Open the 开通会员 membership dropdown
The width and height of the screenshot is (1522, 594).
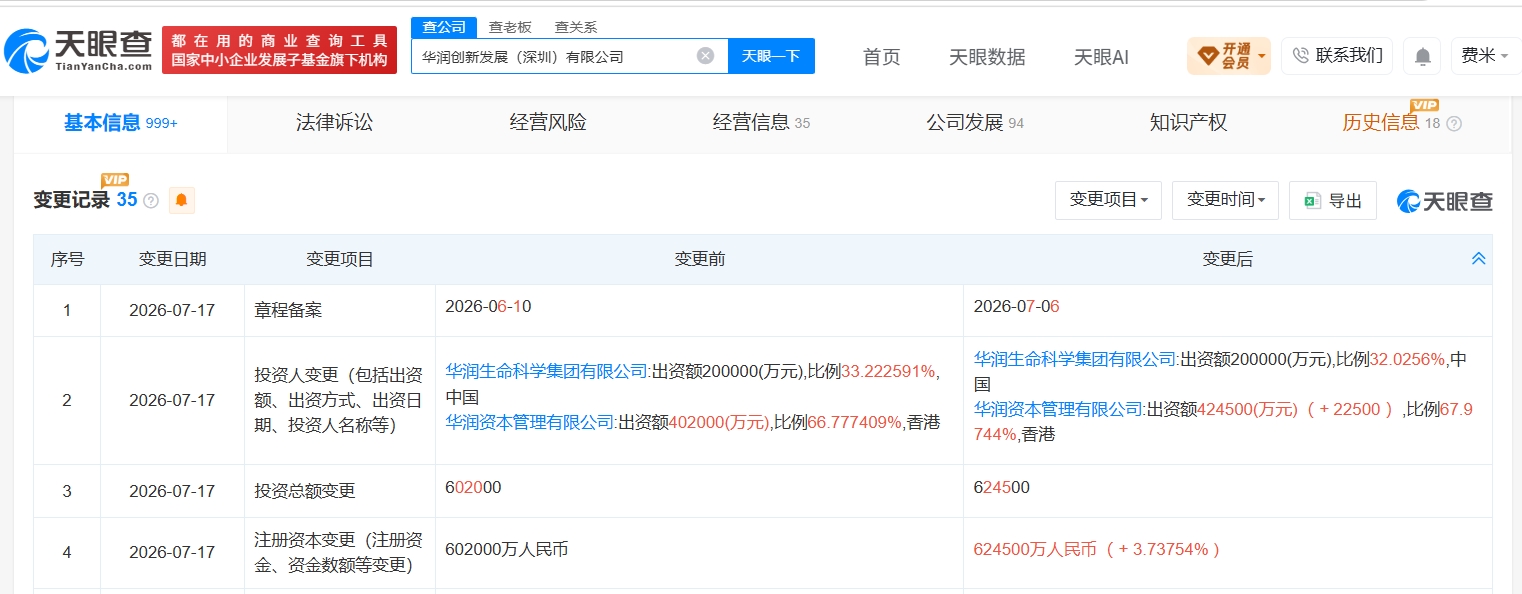click(1228, 56)
